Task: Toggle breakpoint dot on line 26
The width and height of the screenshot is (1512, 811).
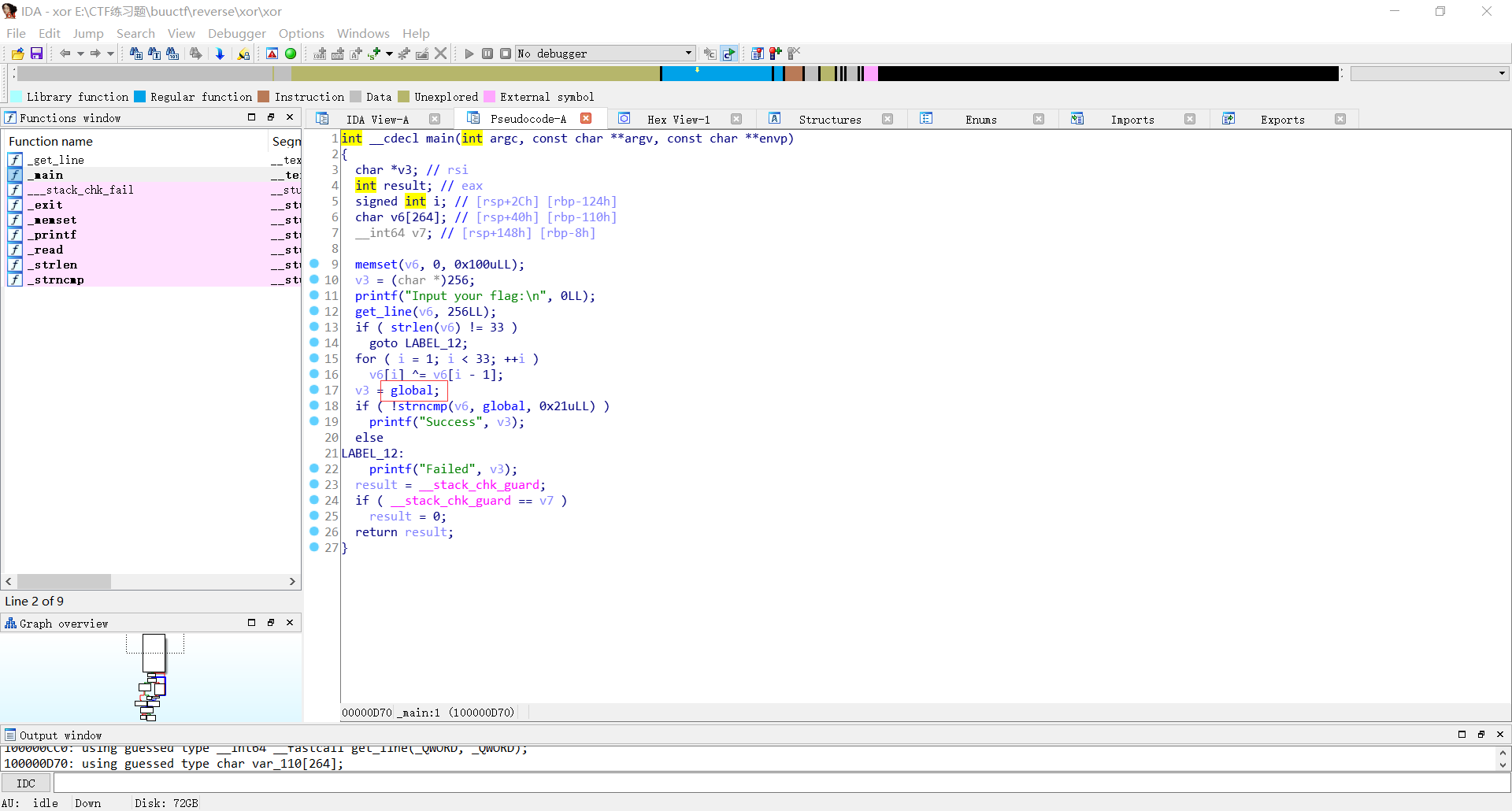Action: pos(314,531)
